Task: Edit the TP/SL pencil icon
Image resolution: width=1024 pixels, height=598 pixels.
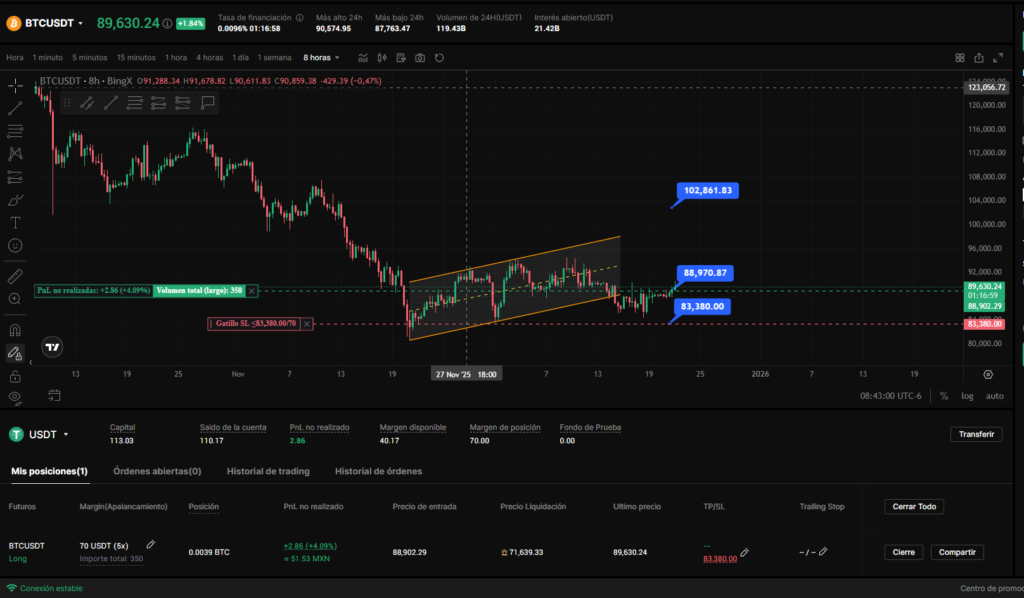Action: [x=745, y=553]
